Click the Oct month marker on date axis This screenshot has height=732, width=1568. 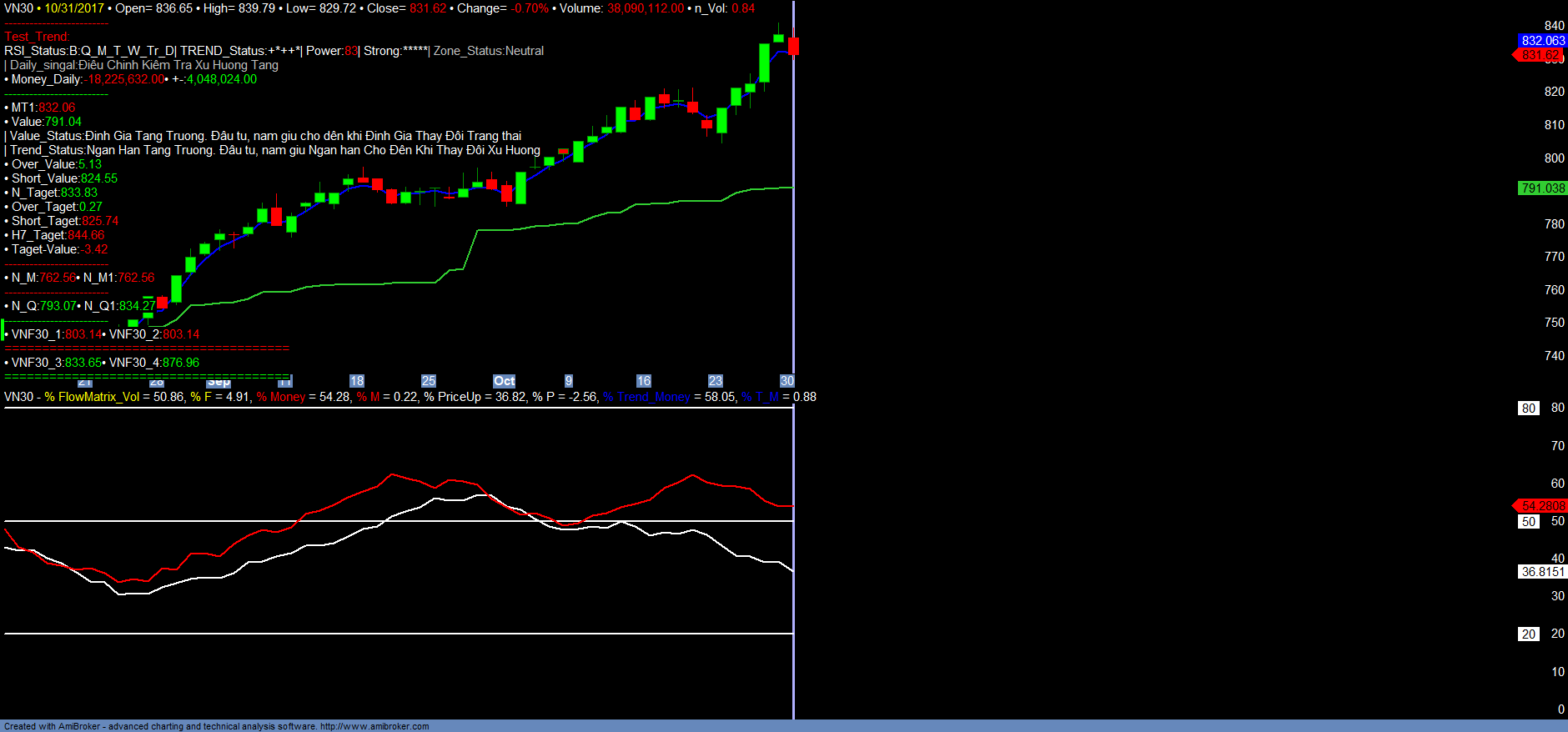click(504, 381)
